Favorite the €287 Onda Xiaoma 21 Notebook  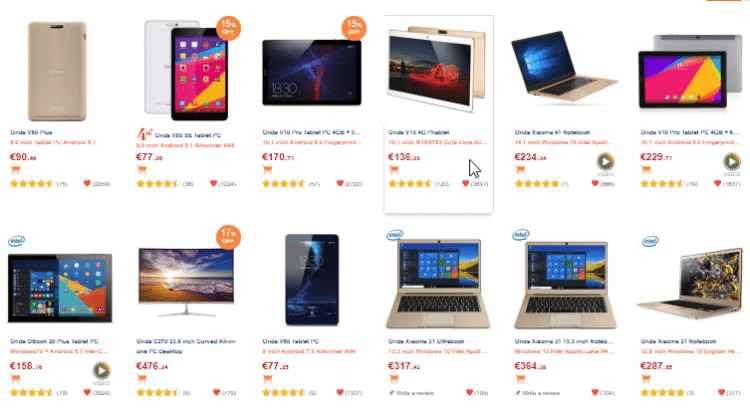point(721,393)
